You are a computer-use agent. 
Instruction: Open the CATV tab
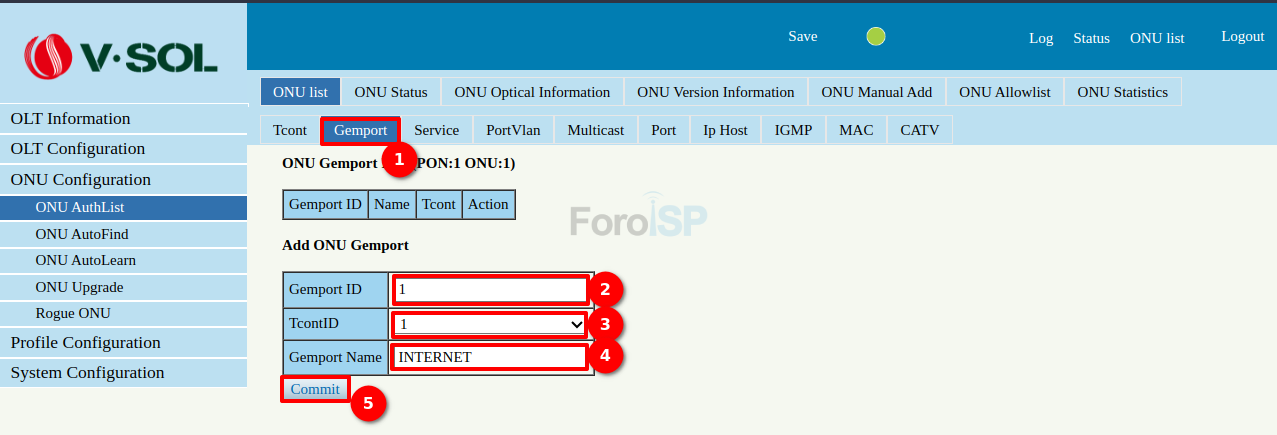click(919, 130)
